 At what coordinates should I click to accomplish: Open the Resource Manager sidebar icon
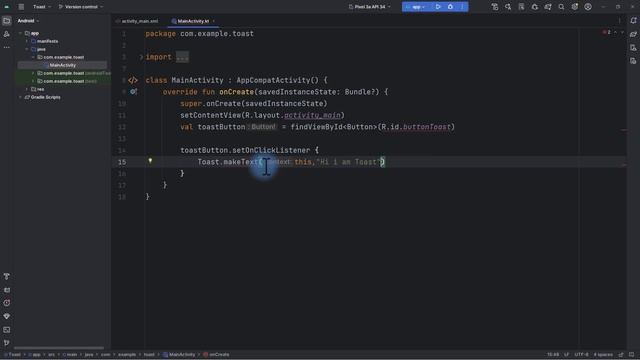coord(7,34)
